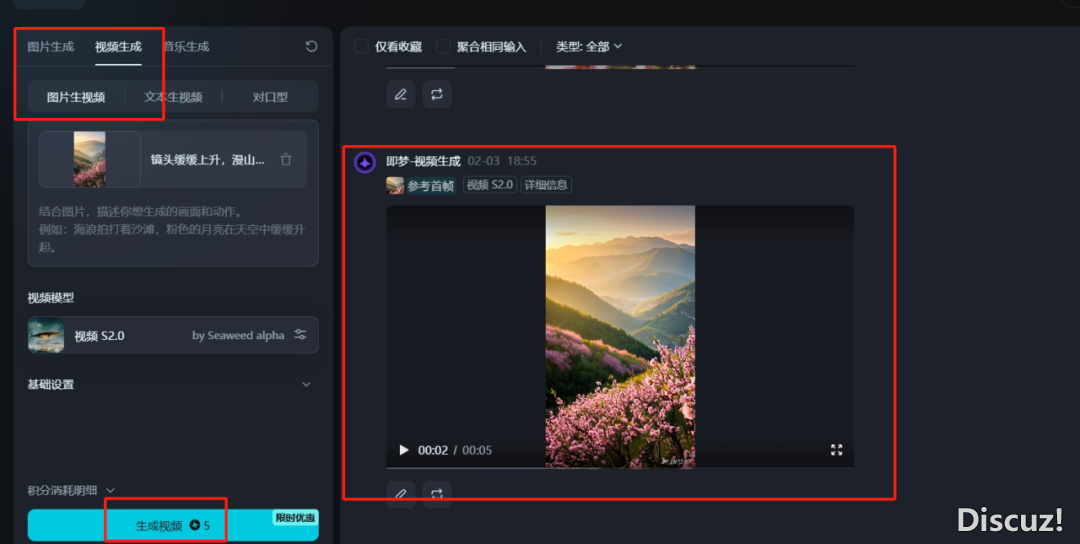This screenshot has height=544, width=1080.
Task: Click the 参考首帧 tag
Action: click(421, 185)
